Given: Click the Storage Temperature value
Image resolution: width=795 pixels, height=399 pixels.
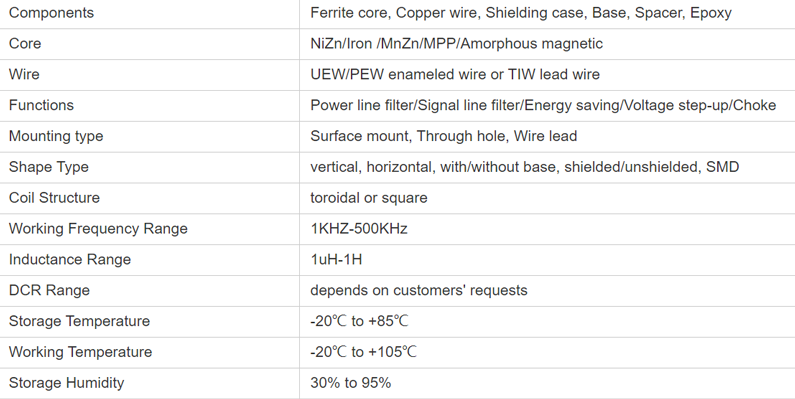Looking at the screenshot, I should click(x=359, y=321).
